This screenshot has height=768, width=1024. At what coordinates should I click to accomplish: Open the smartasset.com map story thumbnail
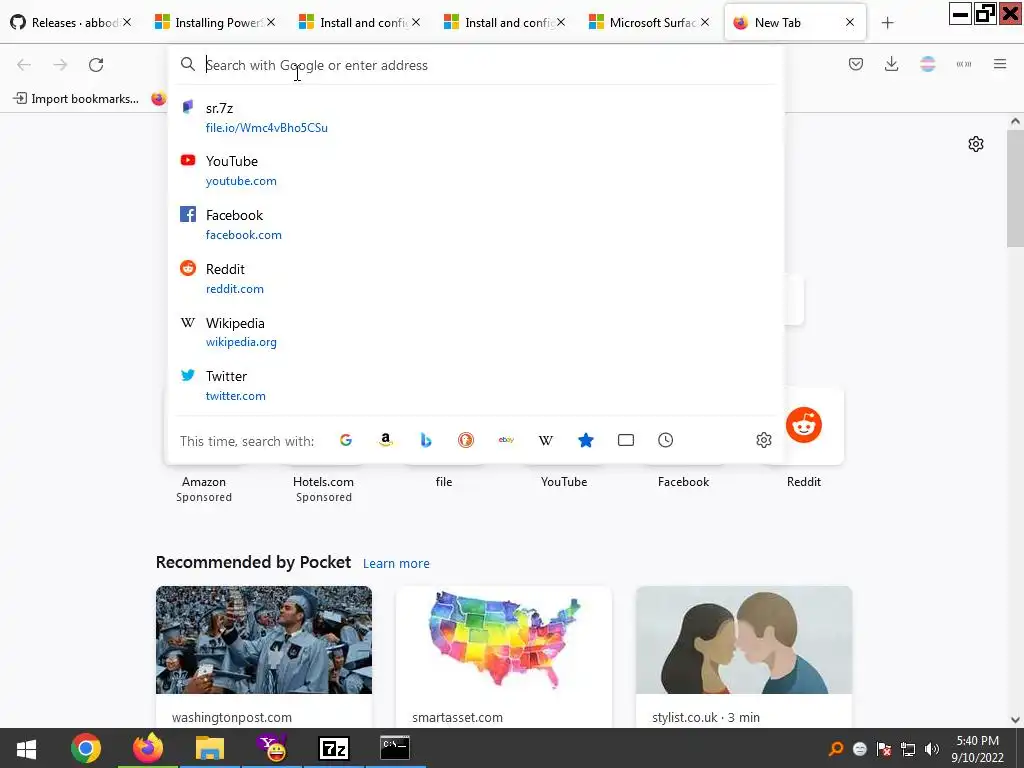point(504,640)
